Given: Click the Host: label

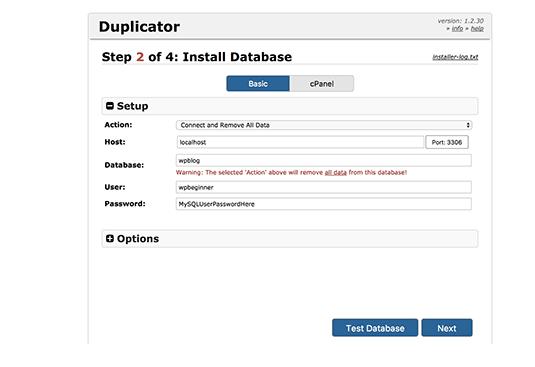Looking at the screenshot, I should (x=115, y=142).
